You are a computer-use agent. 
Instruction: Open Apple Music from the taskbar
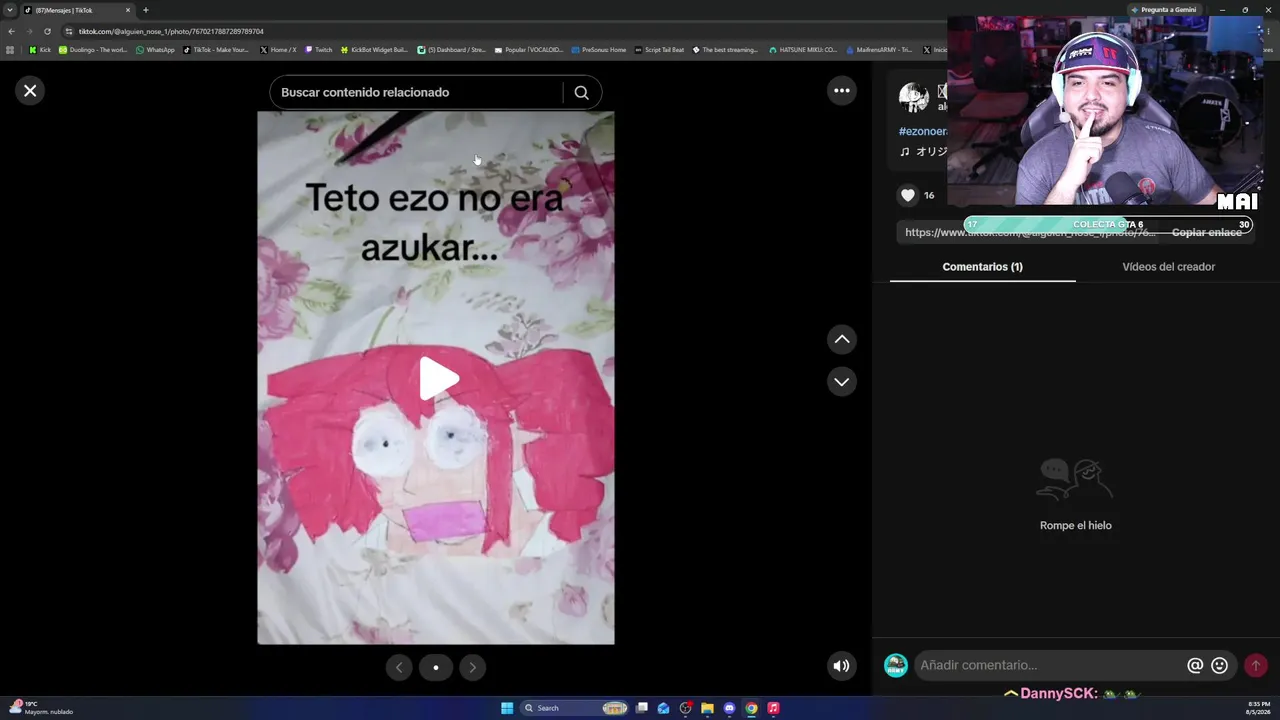pyautogui.click(x=773, y=708)
